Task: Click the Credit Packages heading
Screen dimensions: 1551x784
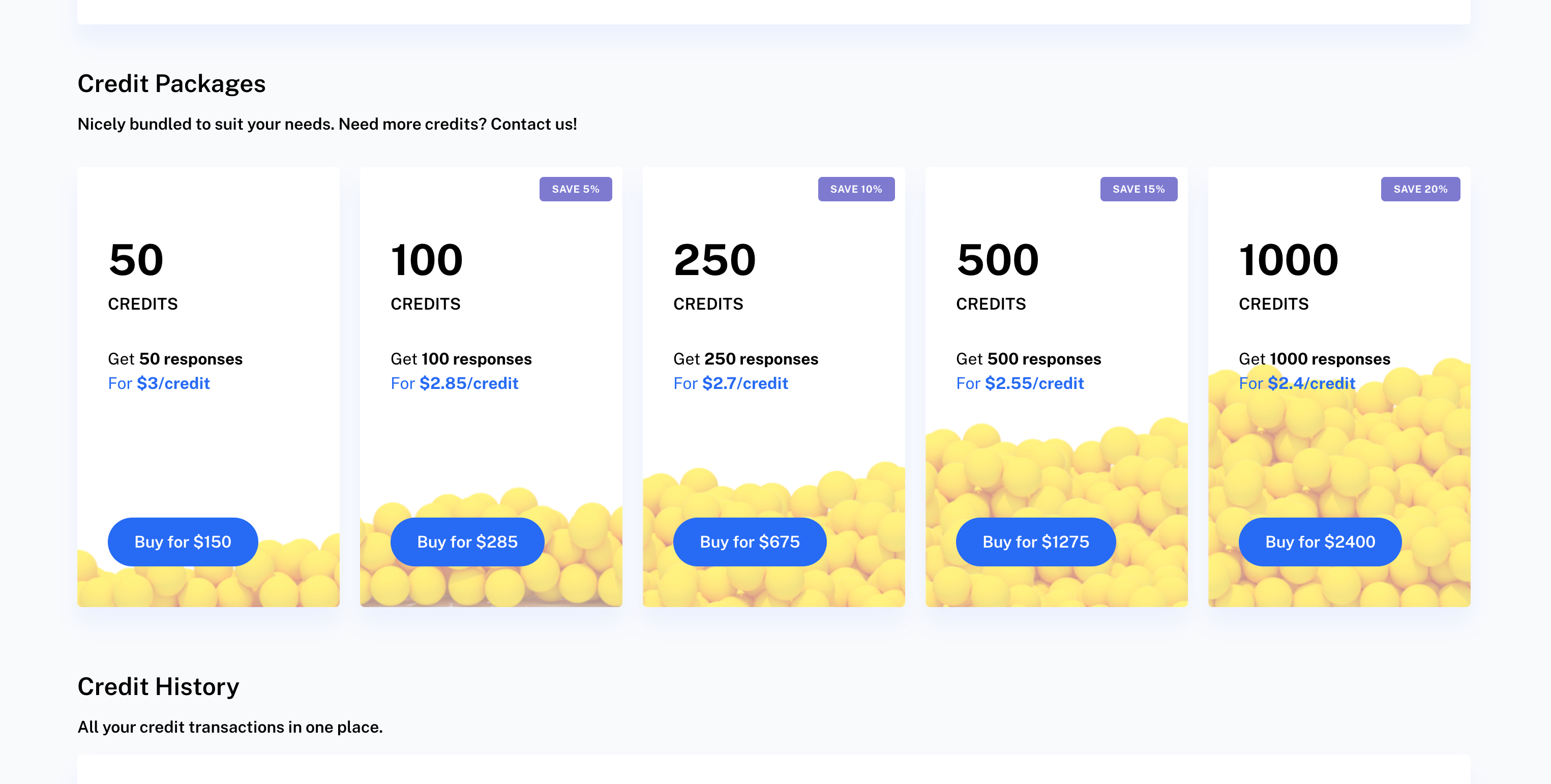Action: click(x=171, y=84)
